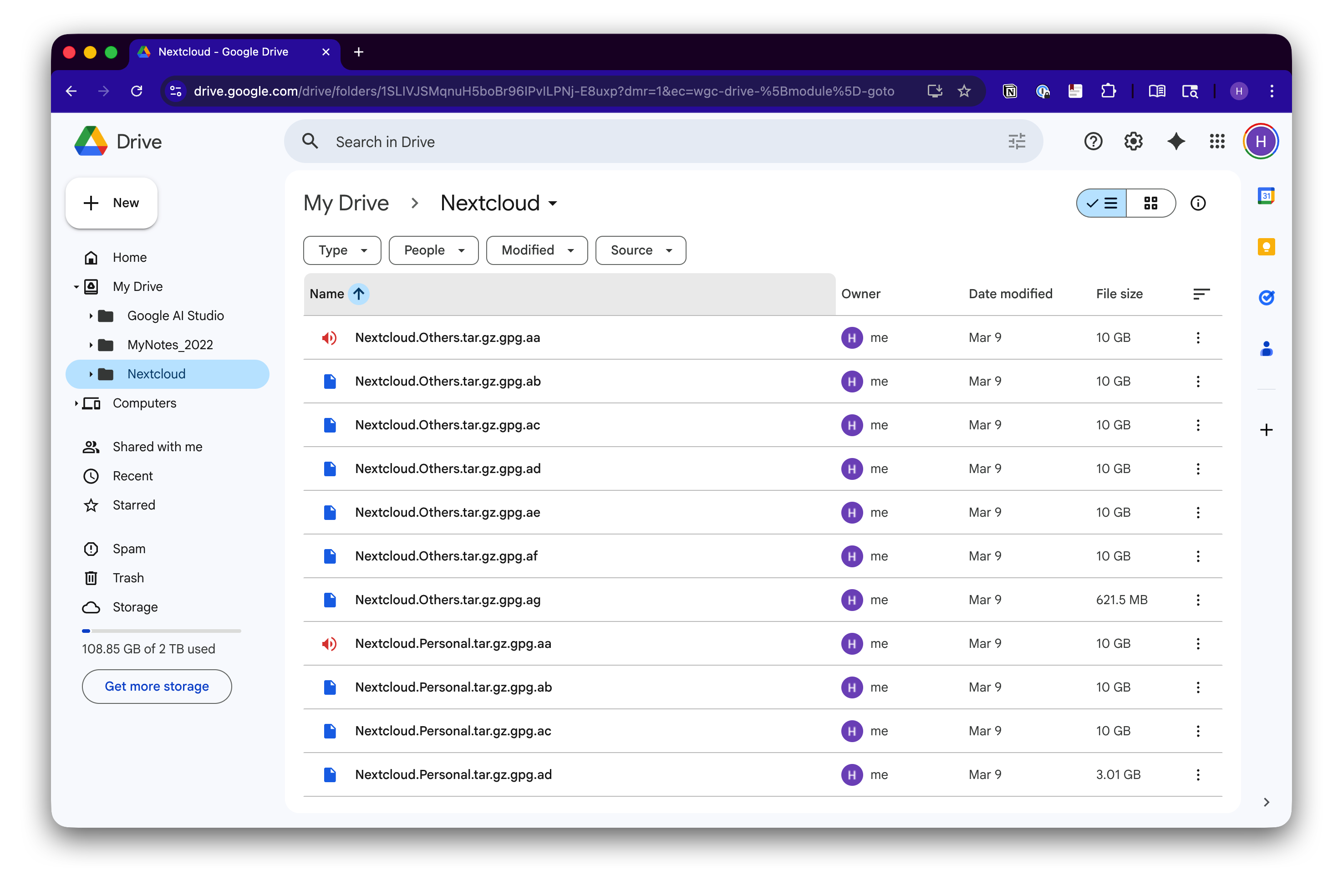
Task: Click the storage usage progress bar
Action: point(161,631)
